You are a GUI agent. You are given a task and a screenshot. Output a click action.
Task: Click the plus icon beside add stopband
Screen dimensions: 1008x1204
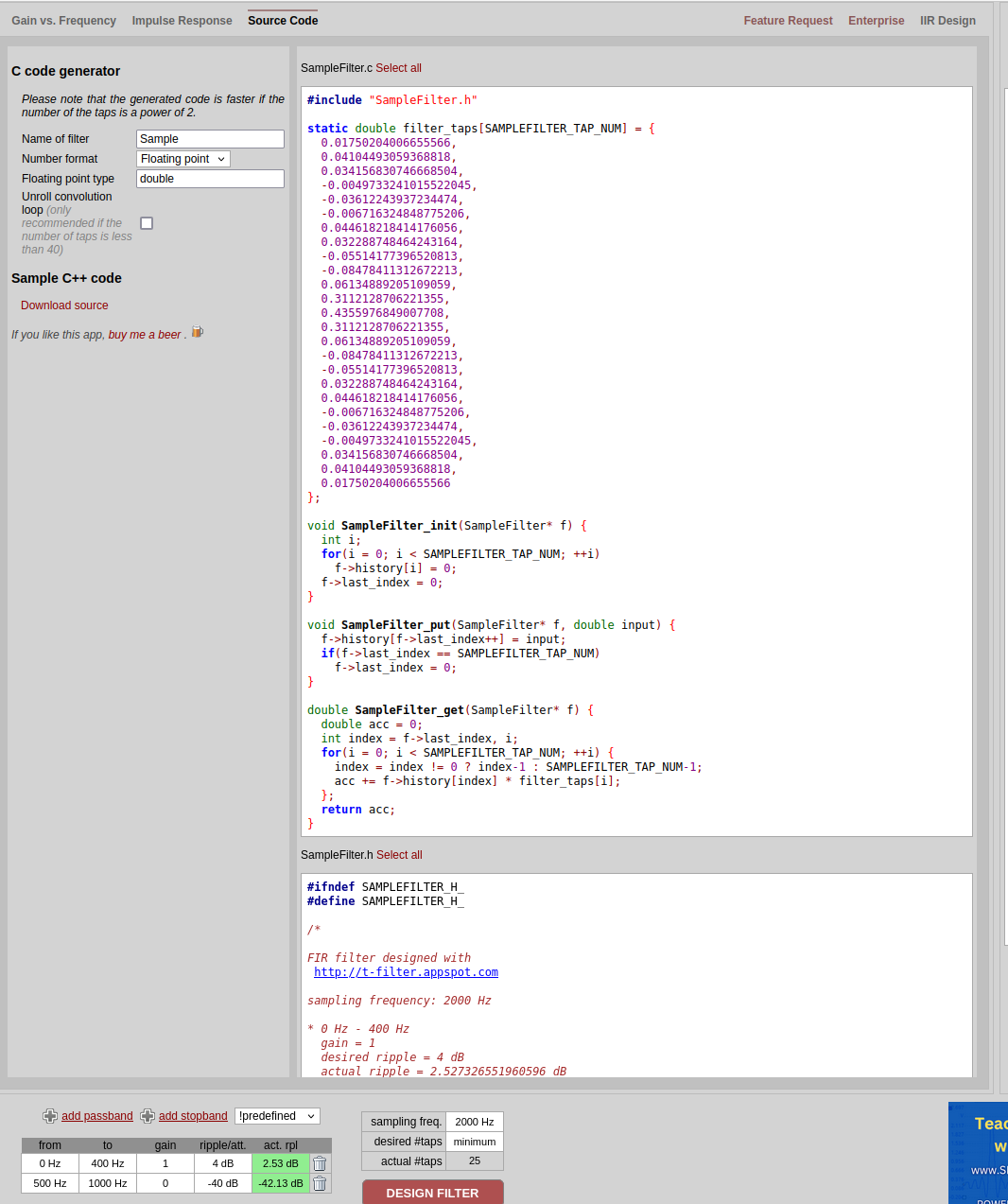pos(148,1116)
